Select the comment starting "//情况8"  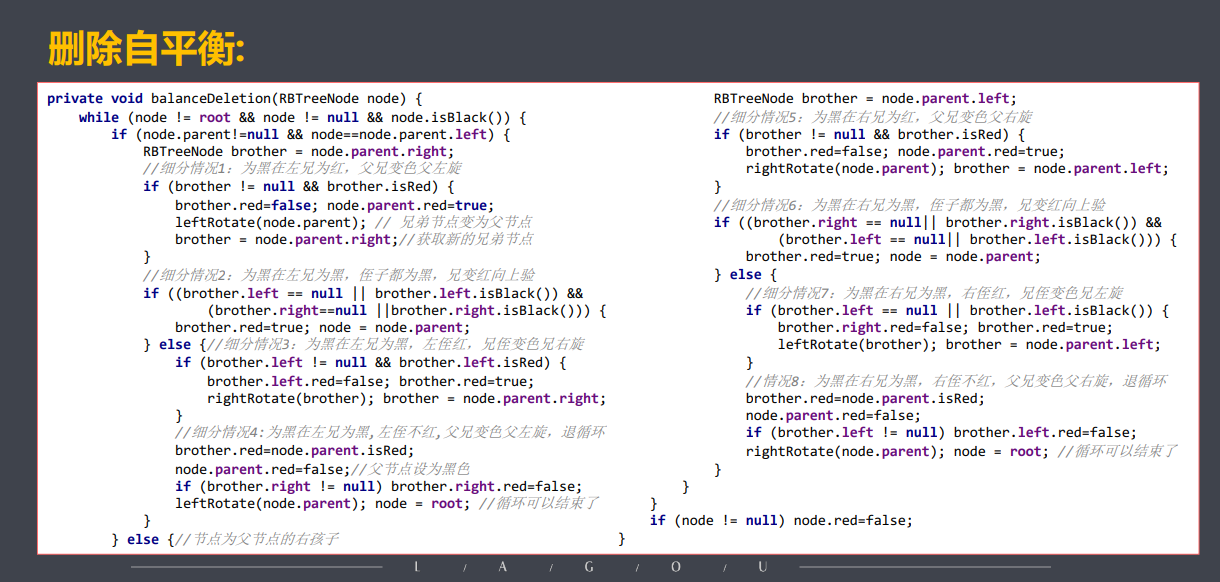pos(956,381)
